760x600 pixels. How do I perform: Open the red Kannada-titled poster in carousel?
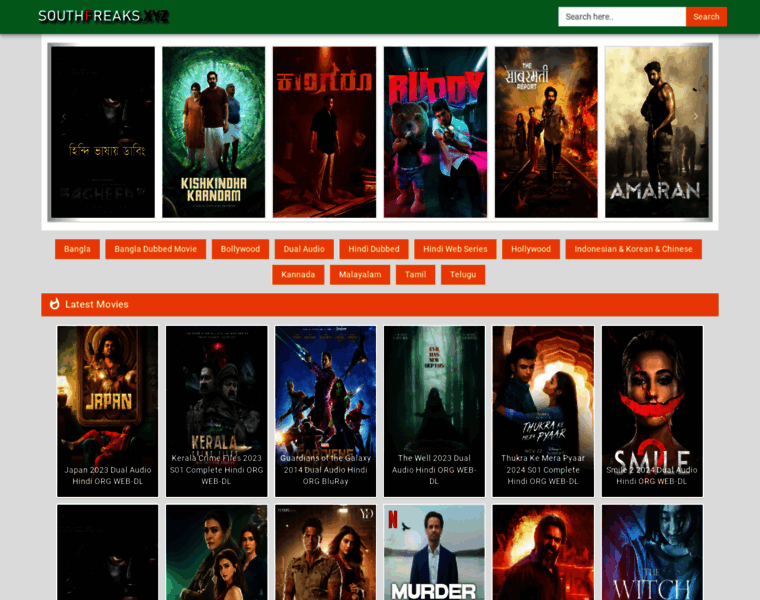coord(324,132)
